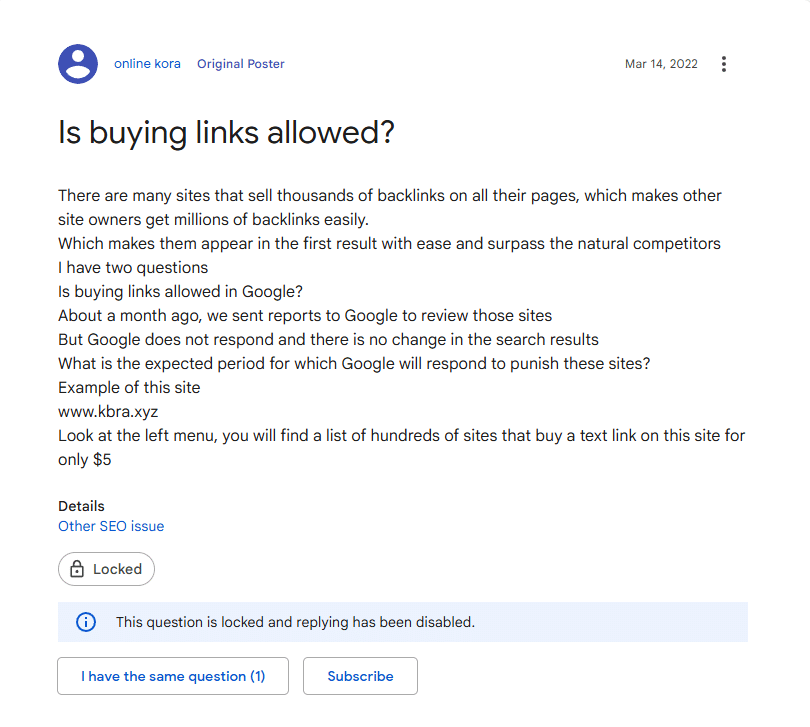
Task: Click the online kora profile avatar
Action: pyautogui.click(x=78, y=64)
